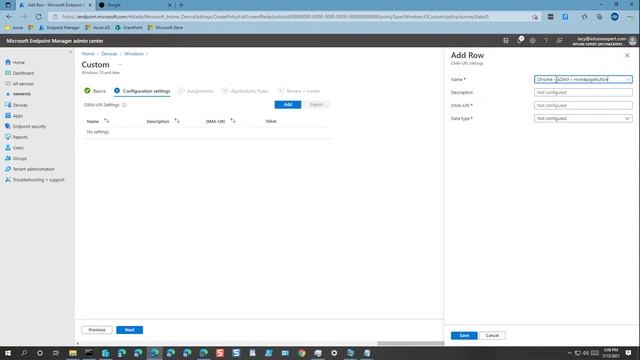Screen dimensions: 640x360
Task: Open the Microsoft Store bookmark
Action: pos(165,28)
